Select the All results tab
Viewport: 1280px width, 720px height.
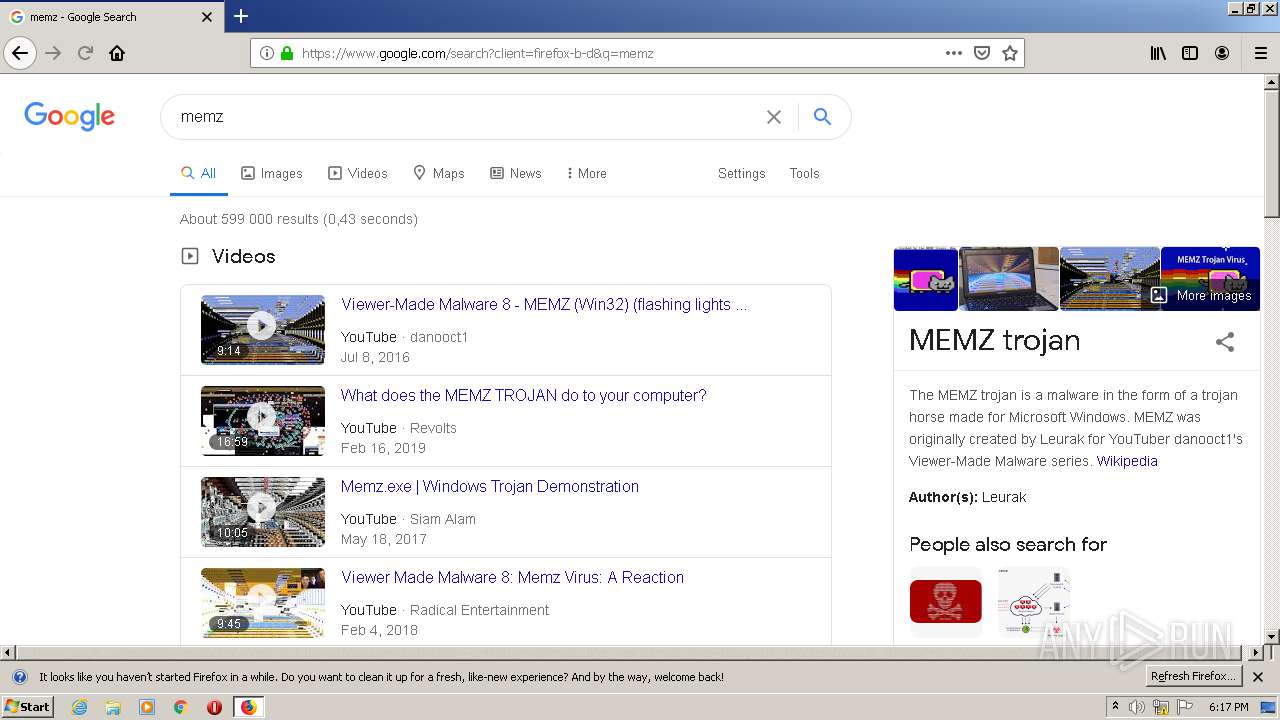click(x=198, y=173)
